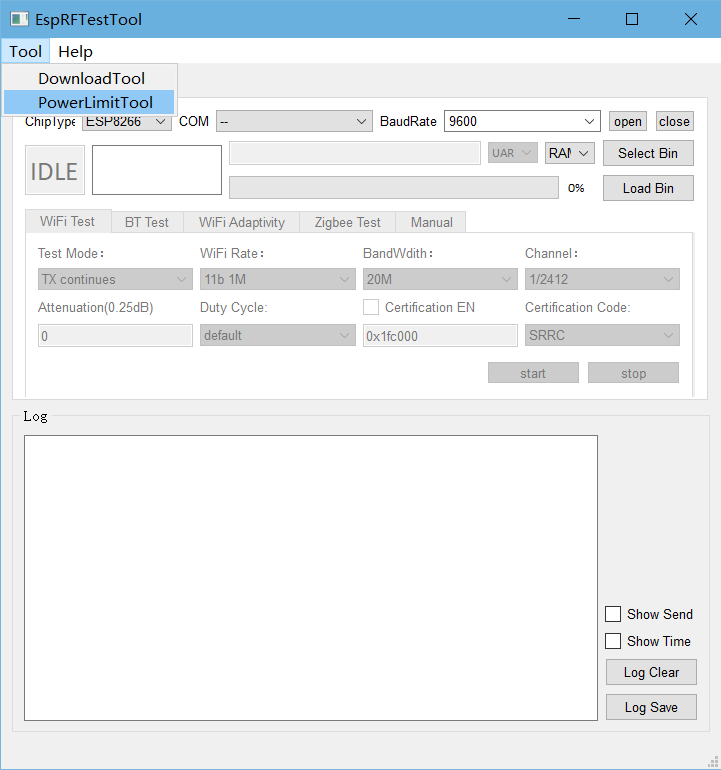Open the Help menu
The image size is (721, 770).
[x=75, y=52]
